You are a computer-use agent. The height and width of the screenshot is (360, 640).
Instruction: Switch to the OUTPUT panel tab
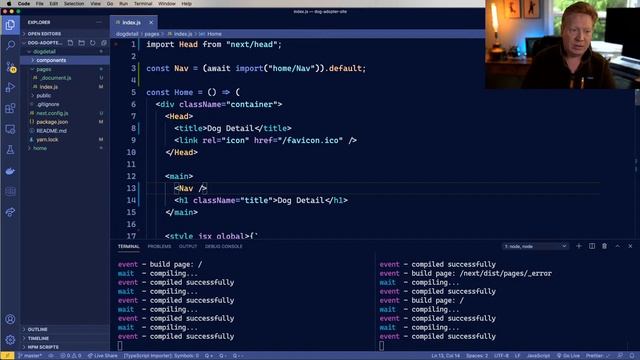[x=188, y=246]
